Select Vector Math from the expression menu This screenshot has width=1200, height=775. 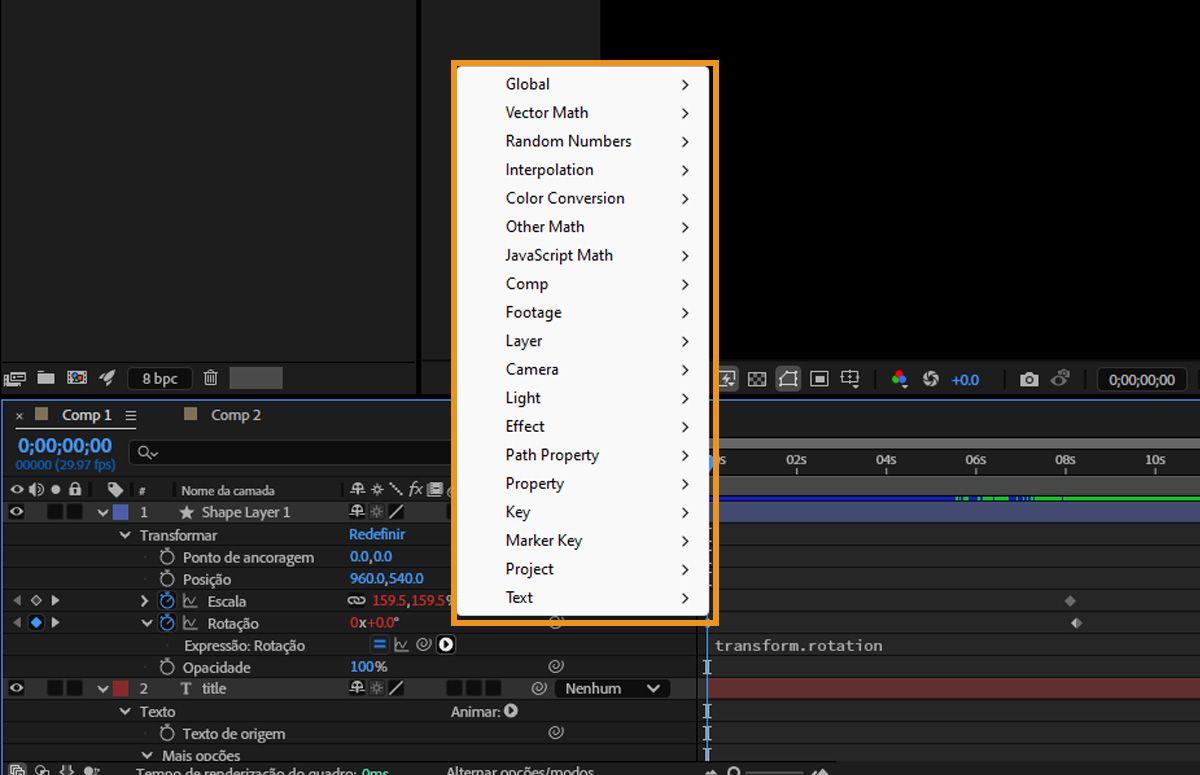coord(547,112)
